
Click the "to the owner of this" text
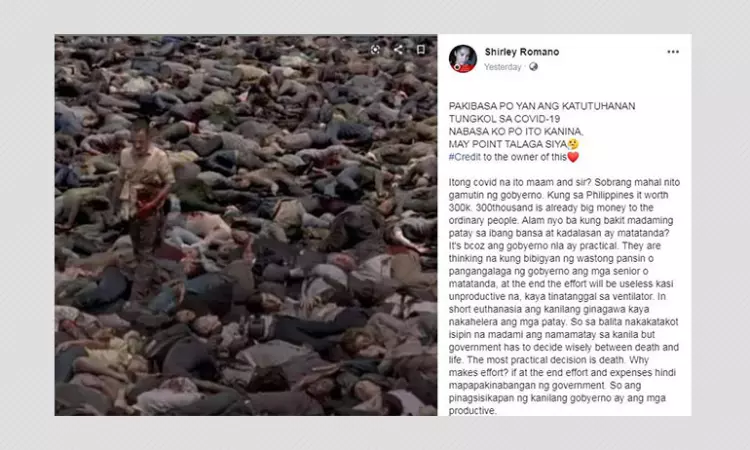(525, 157)
